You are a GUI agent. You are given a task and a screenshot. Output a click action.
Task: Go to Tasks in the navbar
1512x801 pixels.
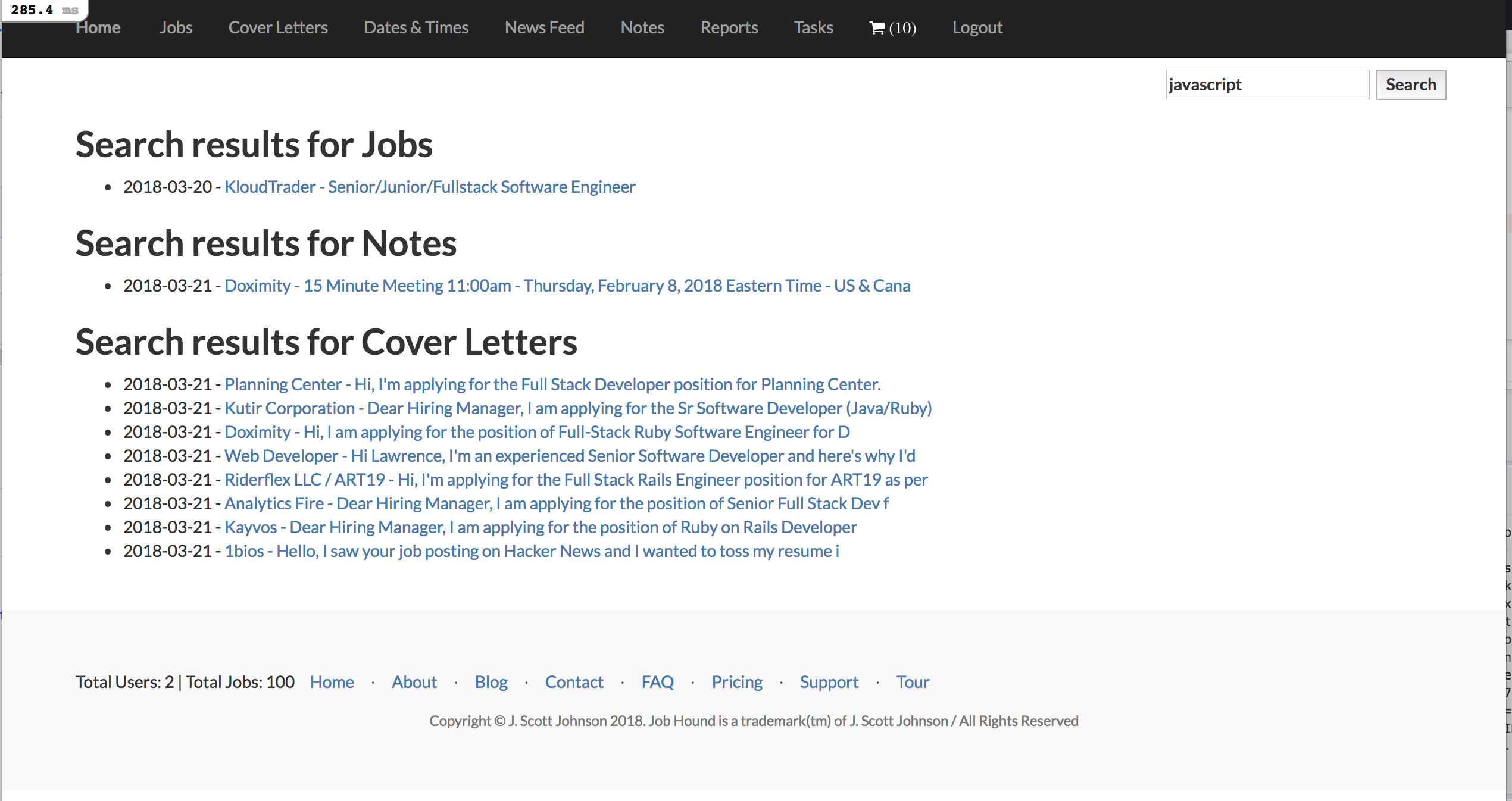click(x=813, y=28)
